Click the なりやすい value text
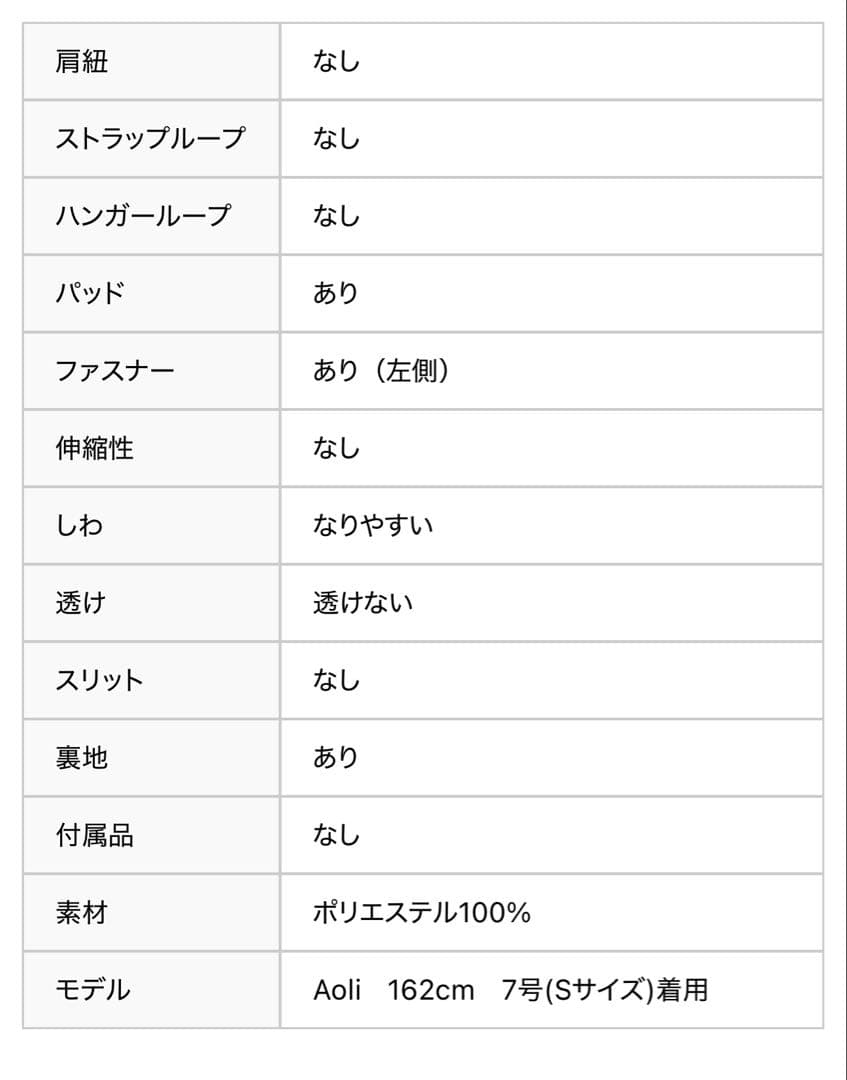Viewport: 847px width, 1080px height. [x=373, y=526]
